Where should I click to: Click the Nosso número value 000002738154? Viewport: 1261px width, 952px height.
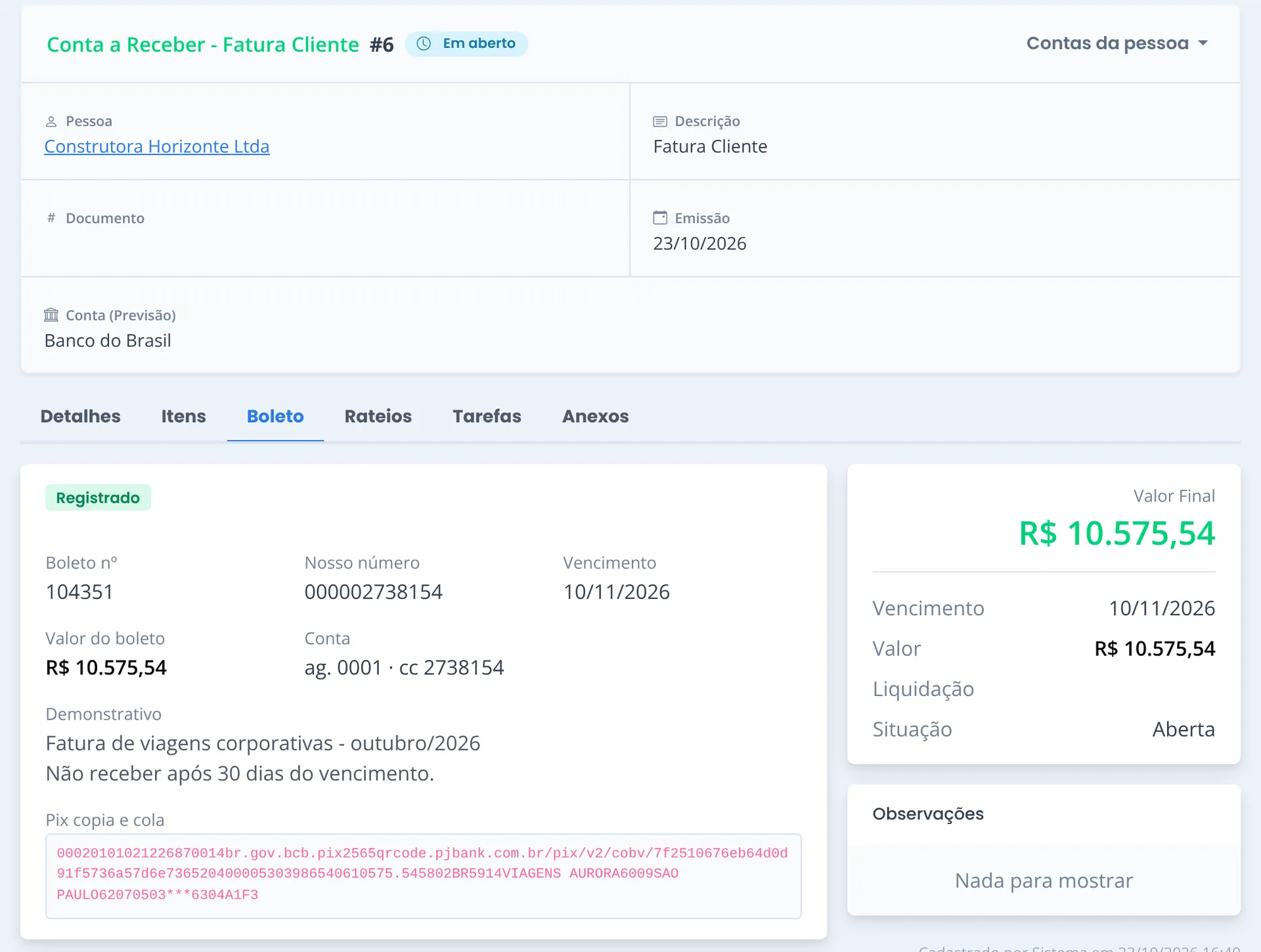tap(374, 592)
